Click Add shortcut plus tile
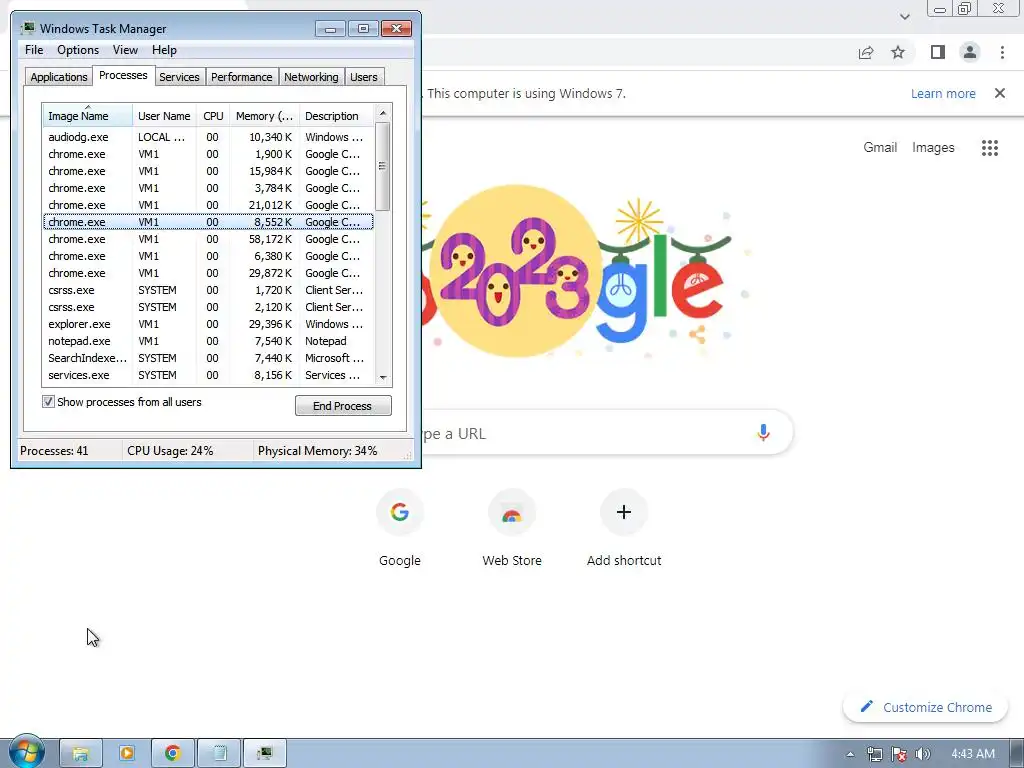 click(x=624, y=529)
